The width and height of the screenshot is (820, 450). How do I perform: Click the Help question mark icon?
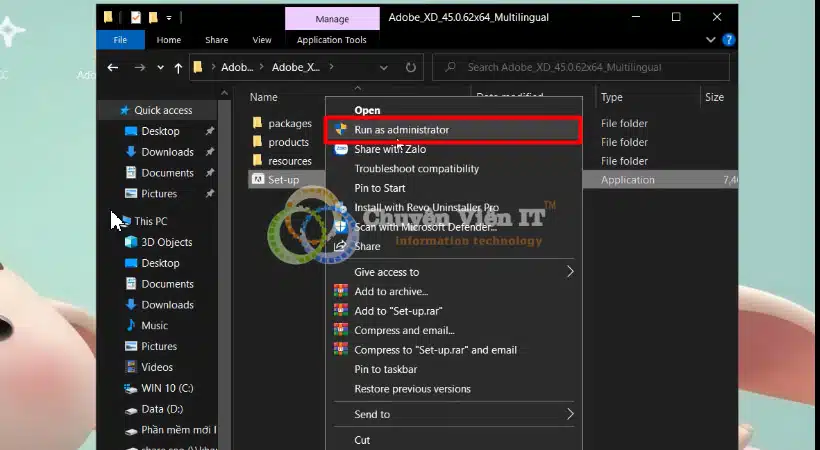[x=728, y=40]
